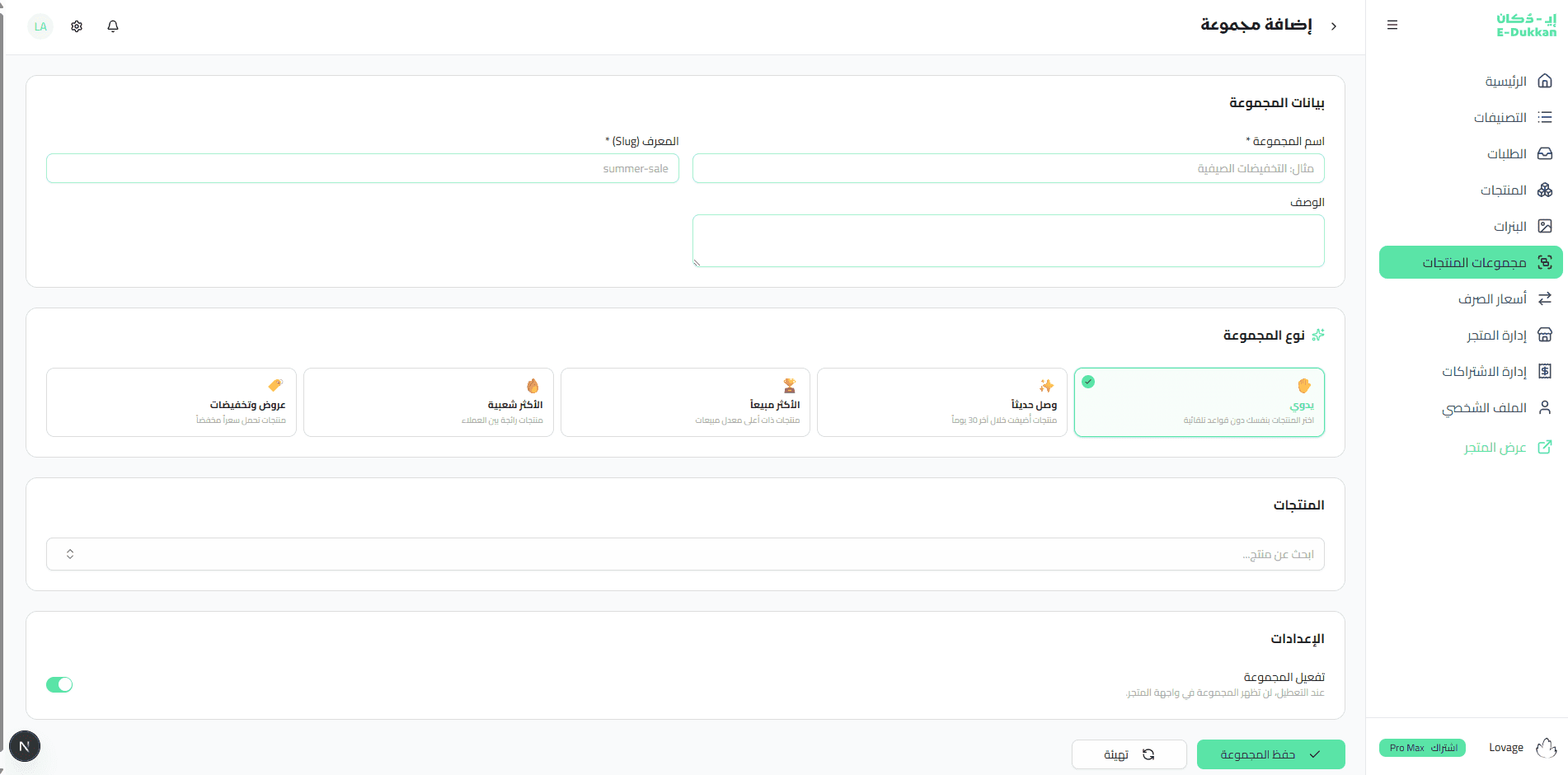The width and height of the screenshot is (1568, 775).
Task: Open إدارة الاشتراكات in the sidebar
Action: (x=1471, y=371)
